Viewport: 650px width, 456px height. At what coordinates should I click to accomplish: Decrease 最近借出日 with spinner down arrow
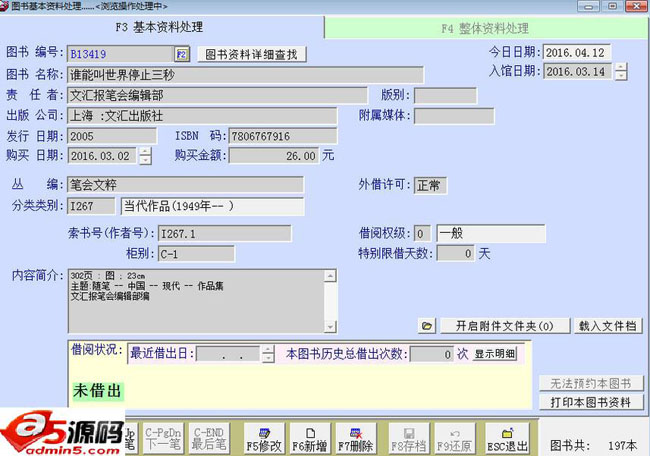(268, 358)
